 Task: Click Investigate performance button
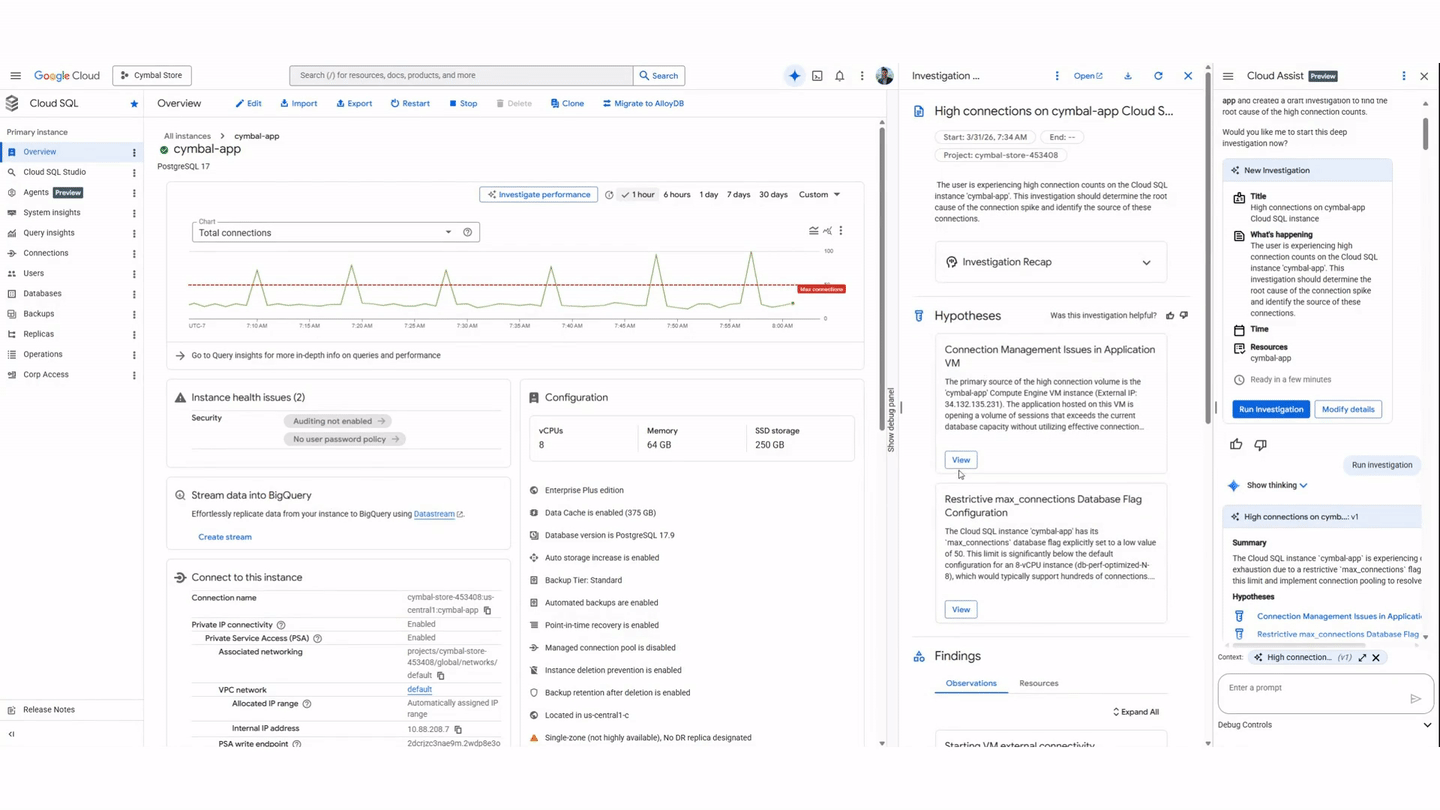point(539,195)
